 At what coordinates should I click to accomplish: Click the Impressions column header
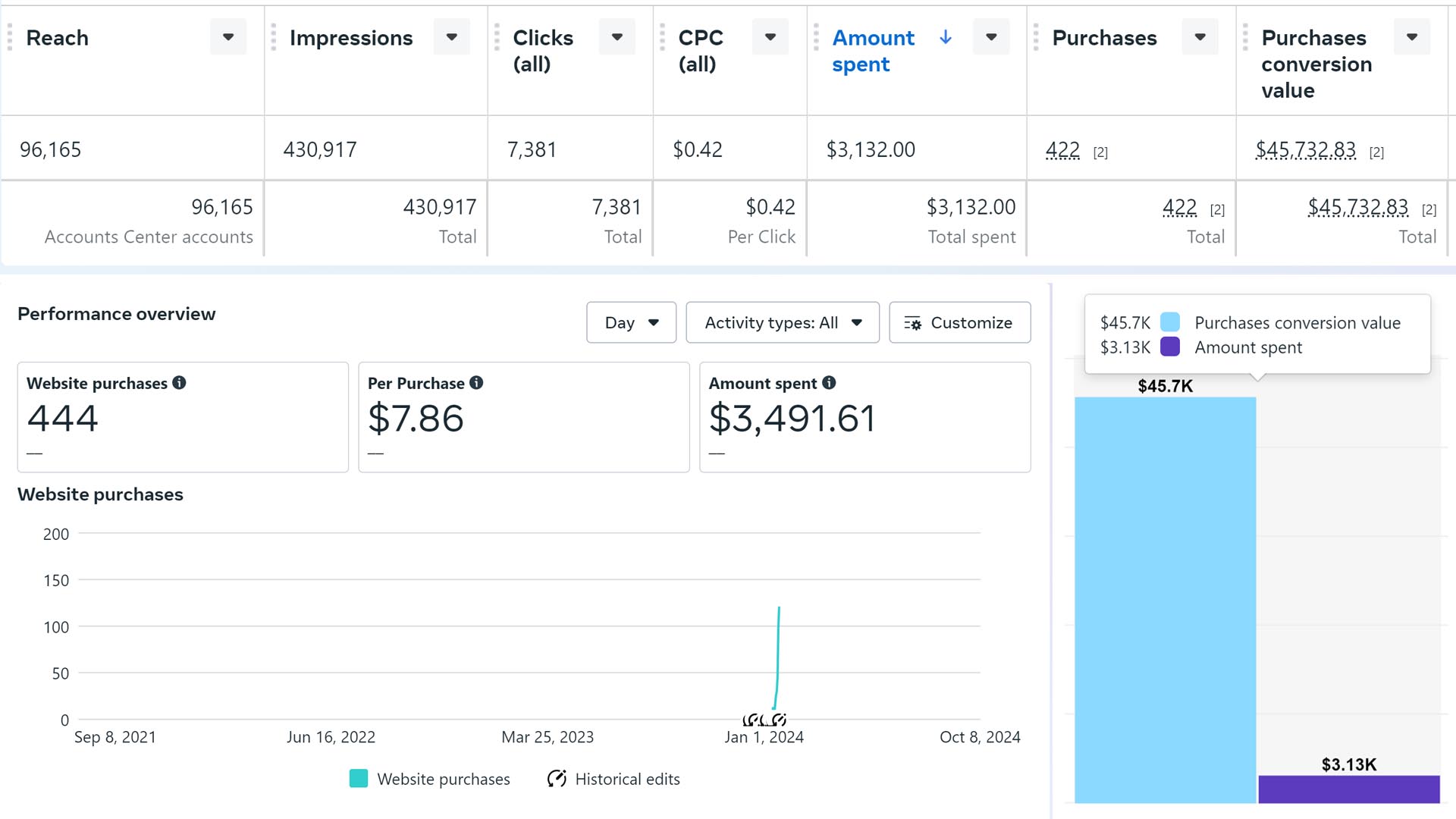[x=351, y=37]
